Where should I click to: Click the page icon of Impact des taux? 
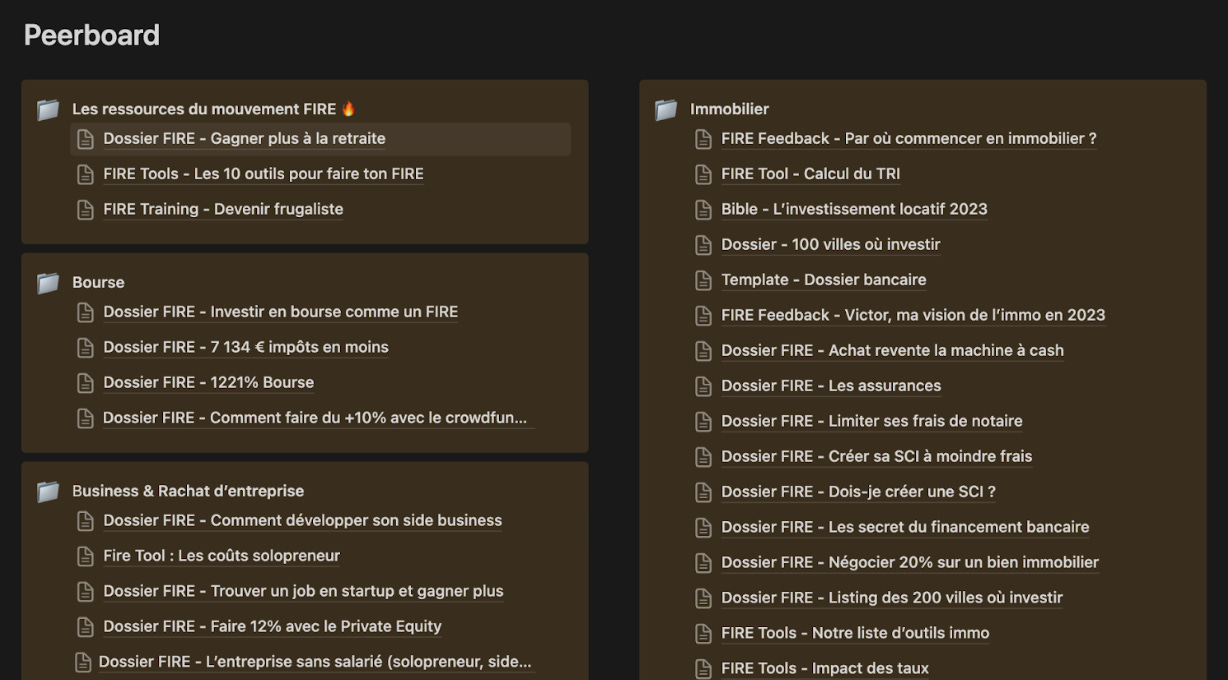(704, 668)
